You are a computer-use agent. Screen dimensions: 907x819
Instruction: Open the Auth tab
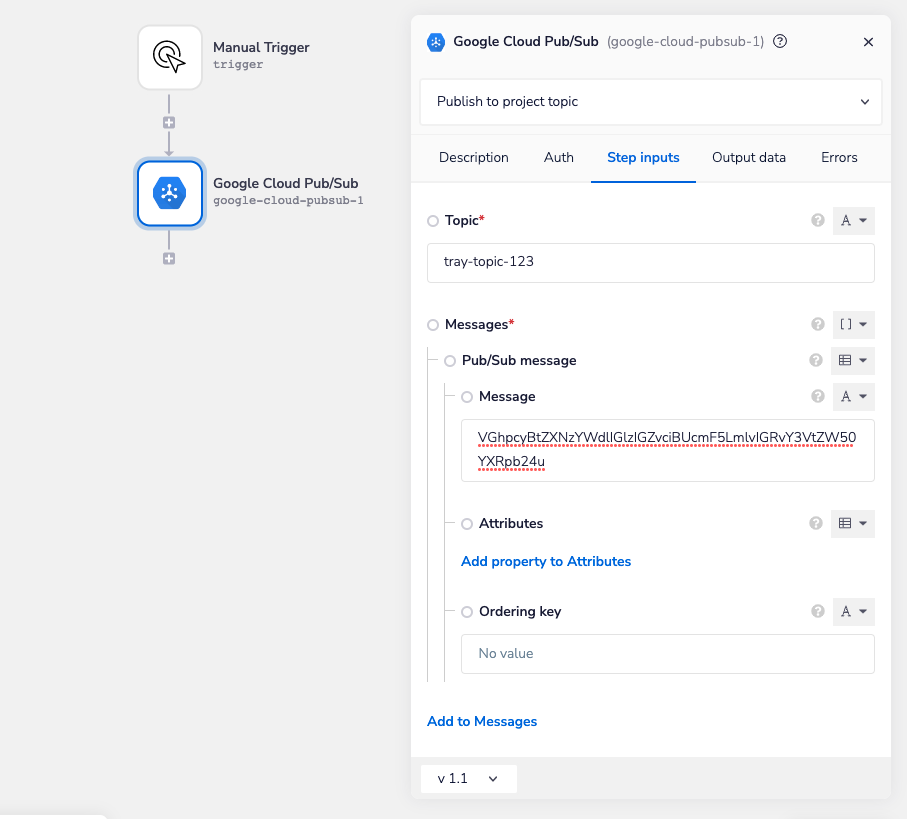[558, 157]
